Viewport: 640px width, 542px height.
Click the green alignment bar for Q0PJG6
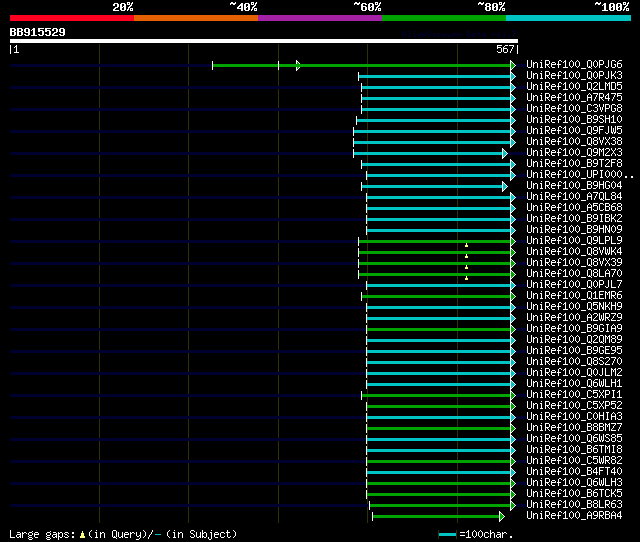tap(362, 65)
